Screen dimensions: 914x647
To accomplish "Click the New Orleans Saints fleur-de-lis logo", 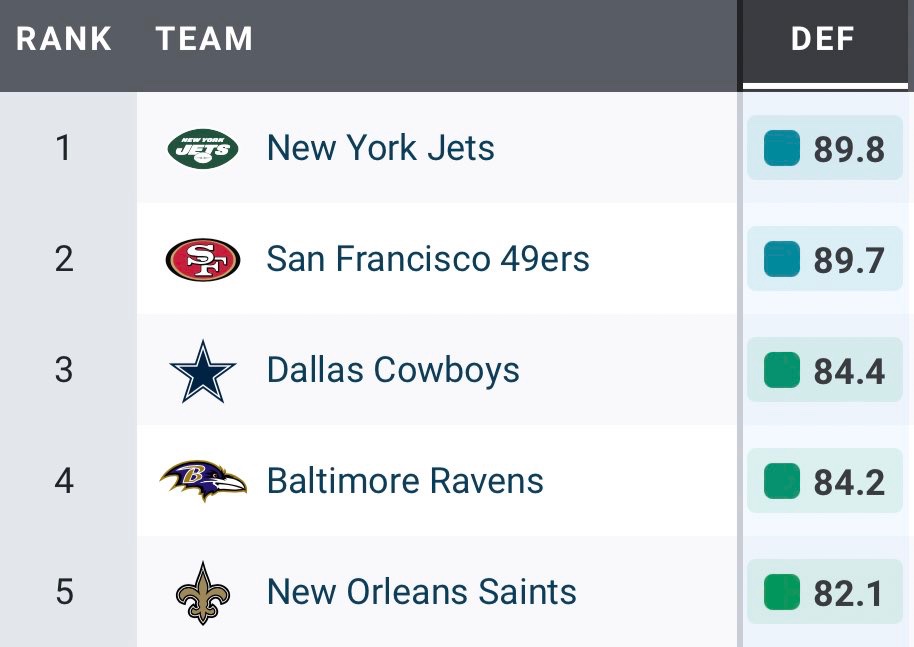I will [x=203, y=593].
